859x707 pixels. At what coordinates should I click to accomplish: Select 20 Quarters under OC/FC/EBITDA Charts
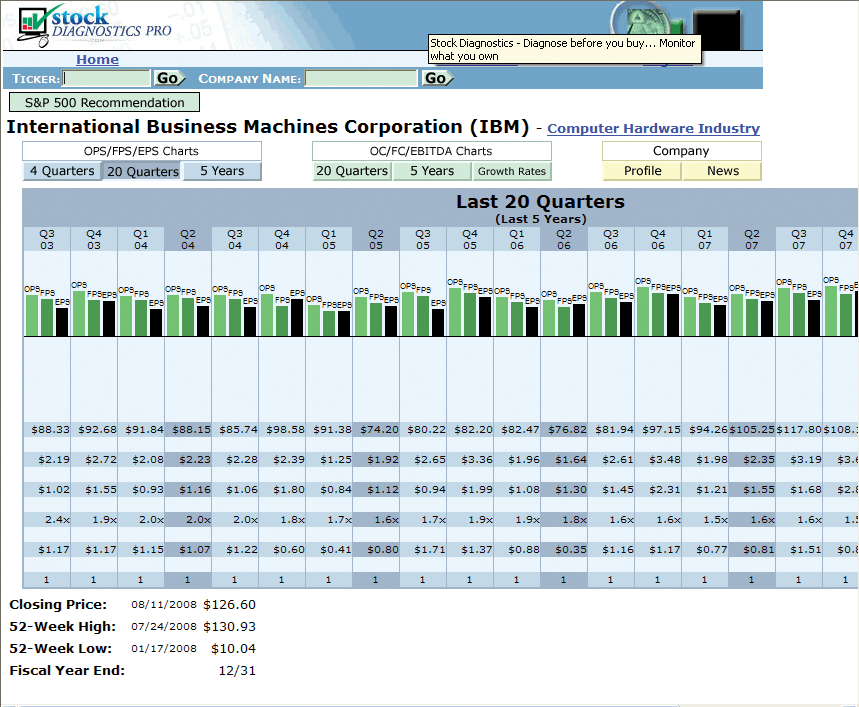click(x=351, y=171)
